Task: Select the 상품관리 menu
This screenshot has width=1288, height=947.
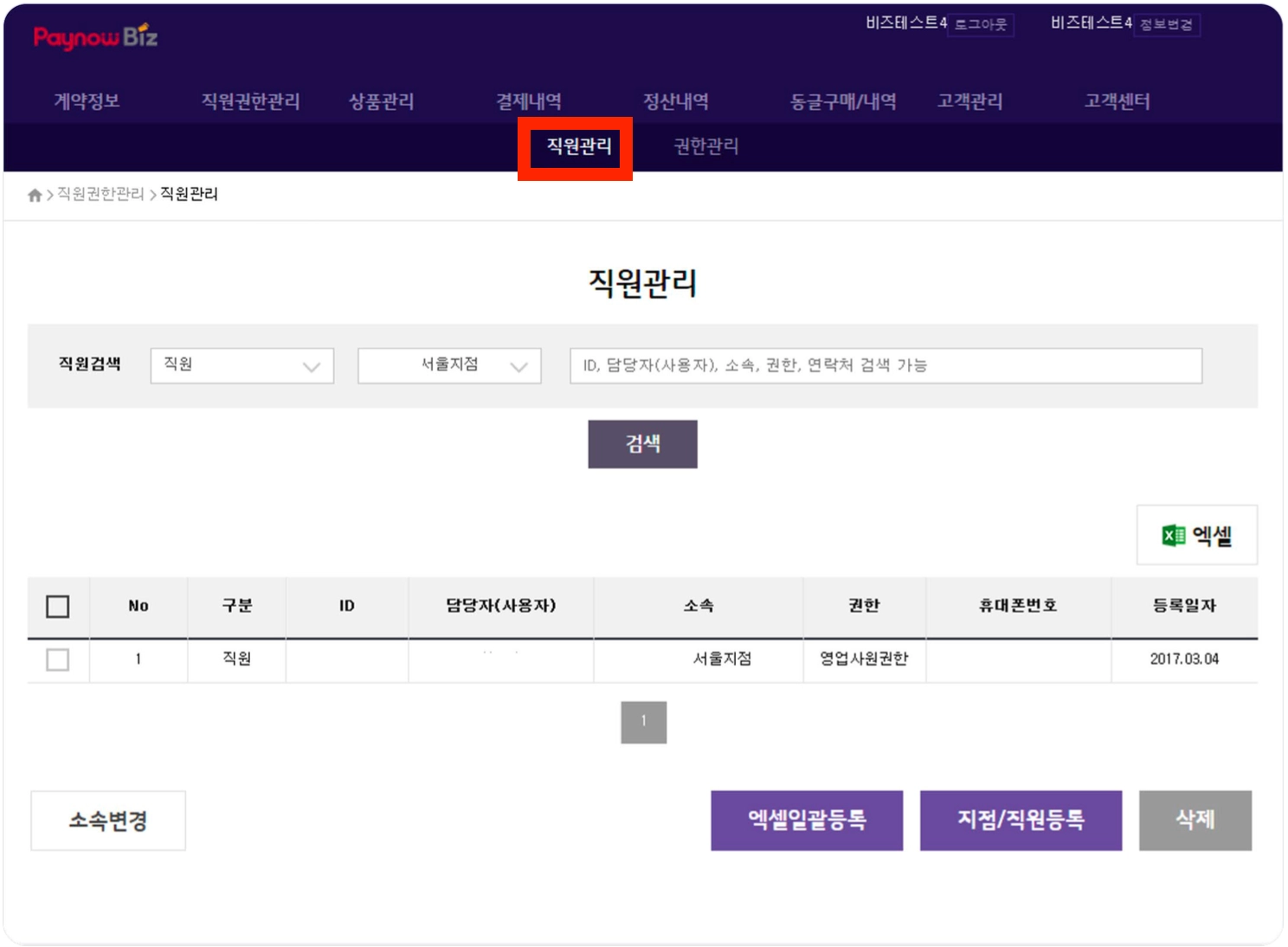Action: click(x=382, y=101)
